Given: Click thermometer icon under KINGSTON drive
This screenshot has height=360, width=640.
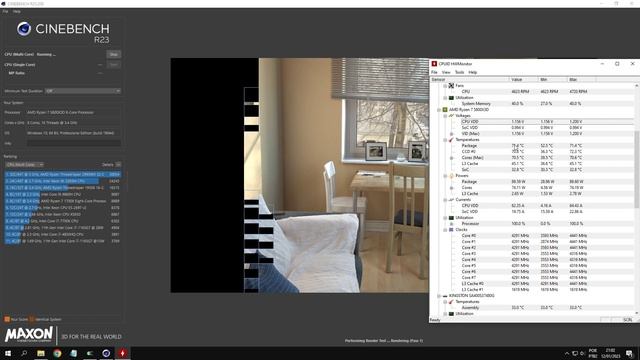Looking at the screenshot, I should [451, 302].
